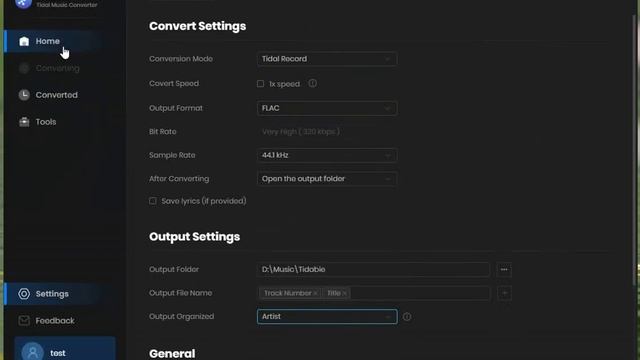Open the Home page in sidebar
The height and width of the screenshot is (360, 640).
click(x=53, y=41)
